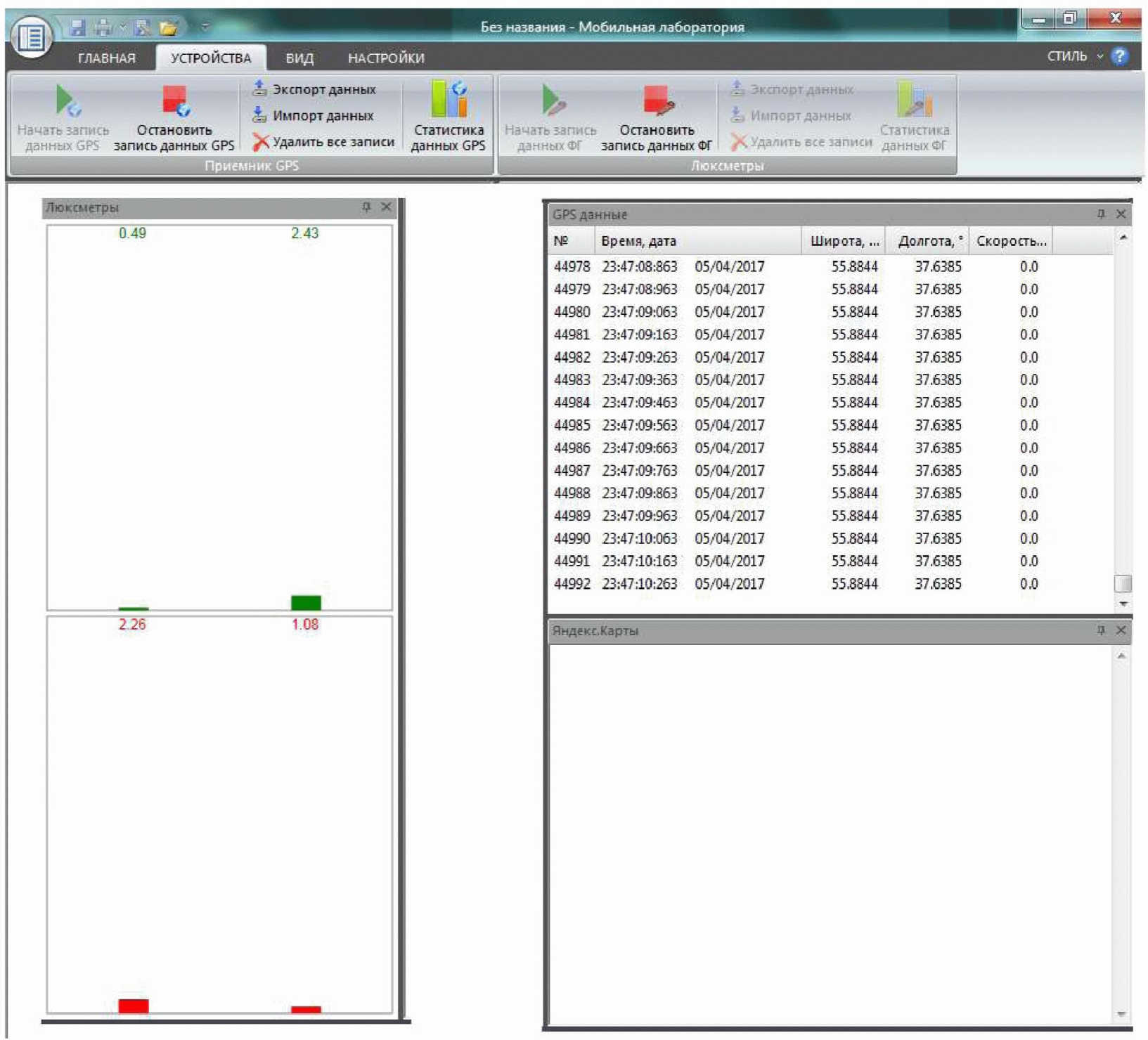1148x1040 pixels.
Task: Pin the GPS данные panel
Action: pos(1101,214)
